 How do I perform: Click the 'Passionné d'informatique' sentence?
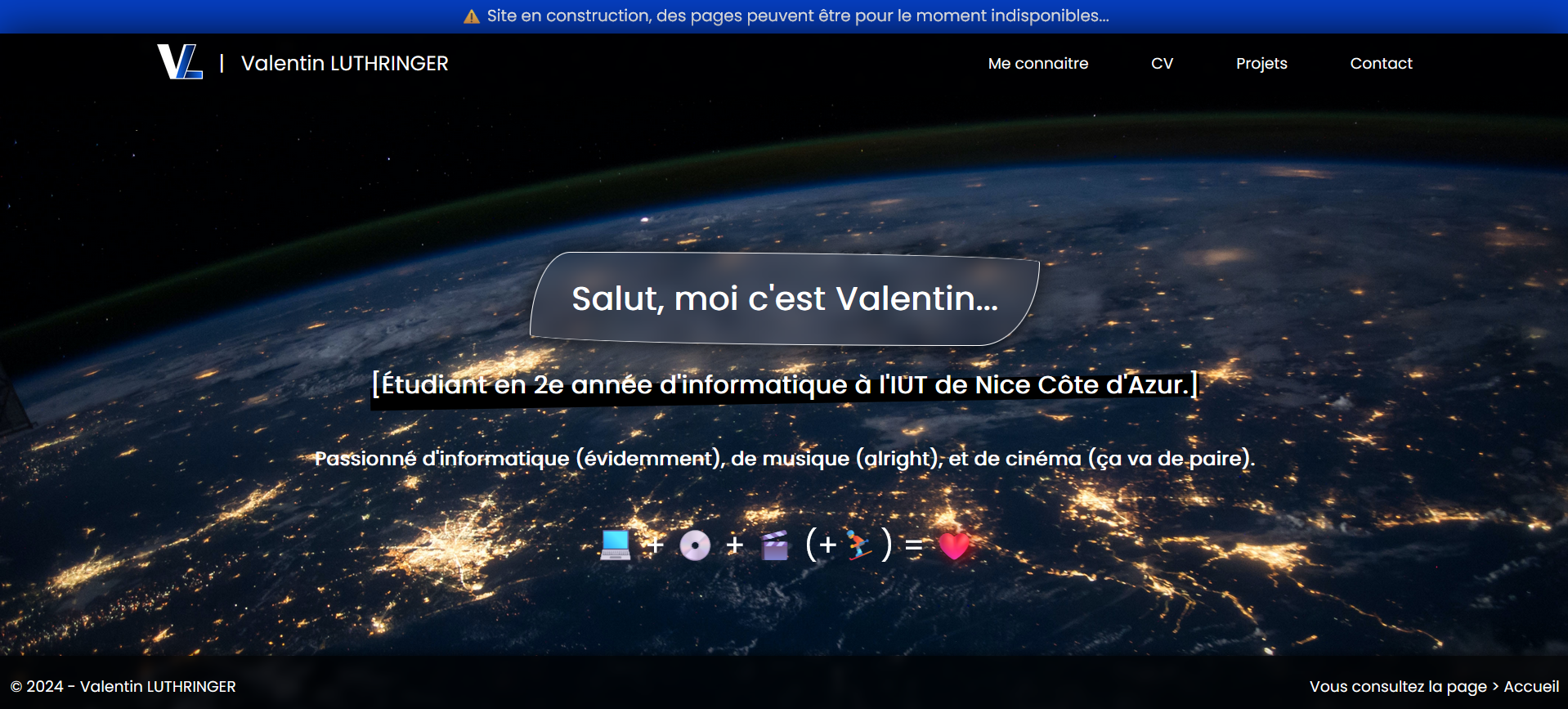[x=785, y=459]
